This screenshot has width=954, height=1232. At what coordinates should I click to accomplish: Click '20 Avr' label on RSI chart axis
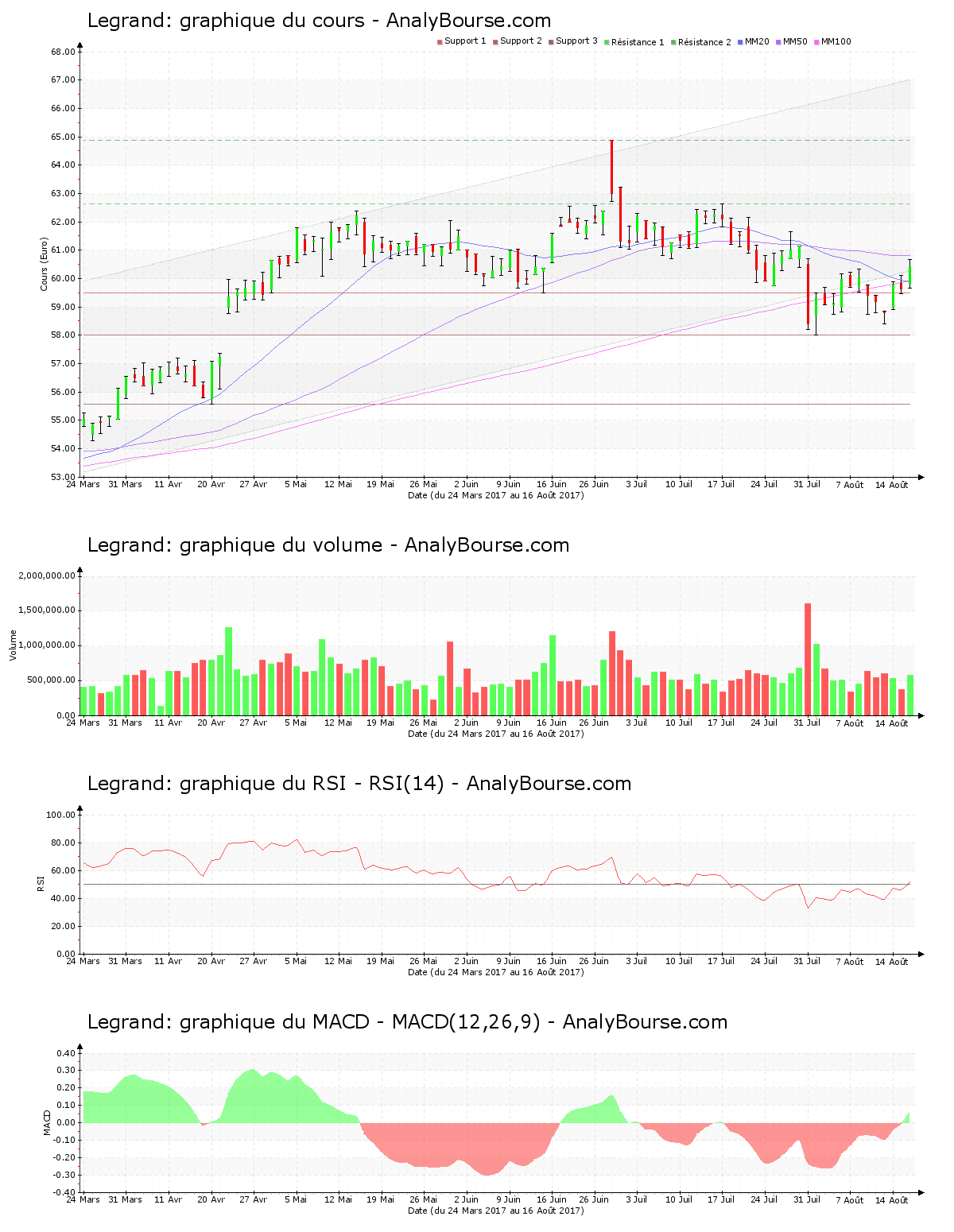[x=211, y=961]
